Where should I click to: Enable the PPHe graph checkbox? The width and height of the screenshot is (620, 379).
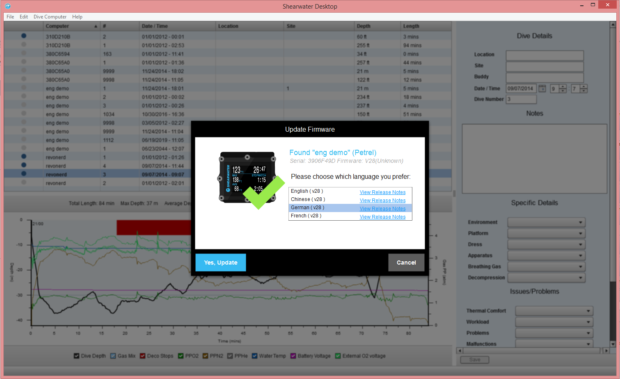[x=230, y=356]
